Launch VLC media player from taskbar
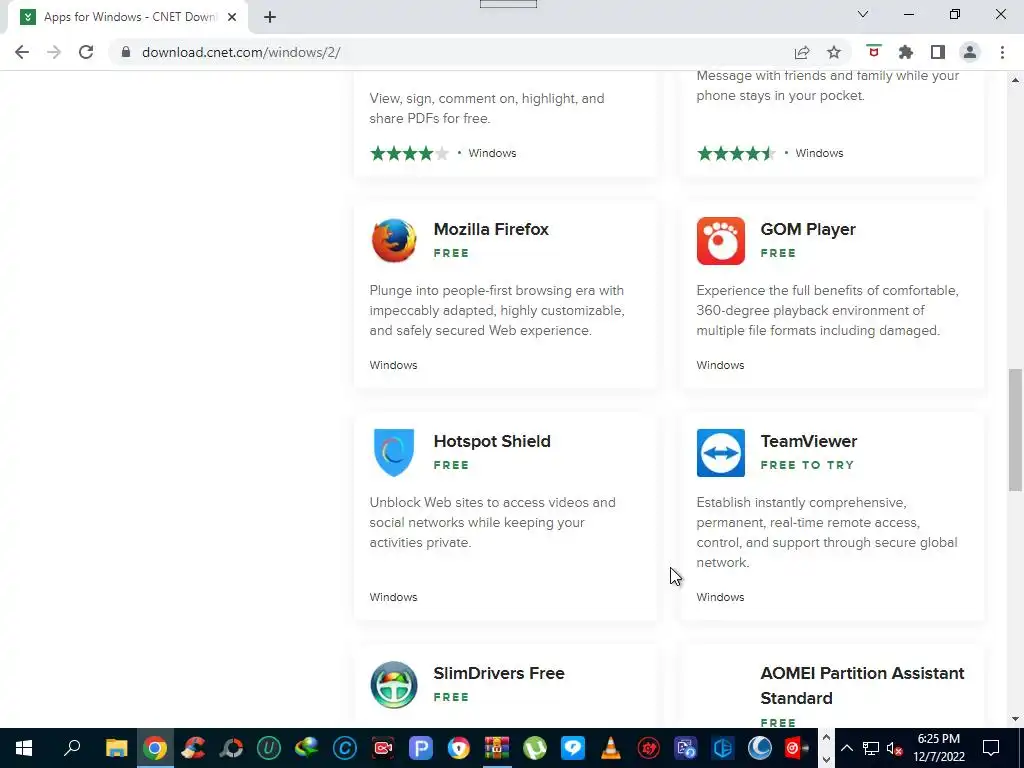The height and width of the screenshot is (768, 1024). 611,748
